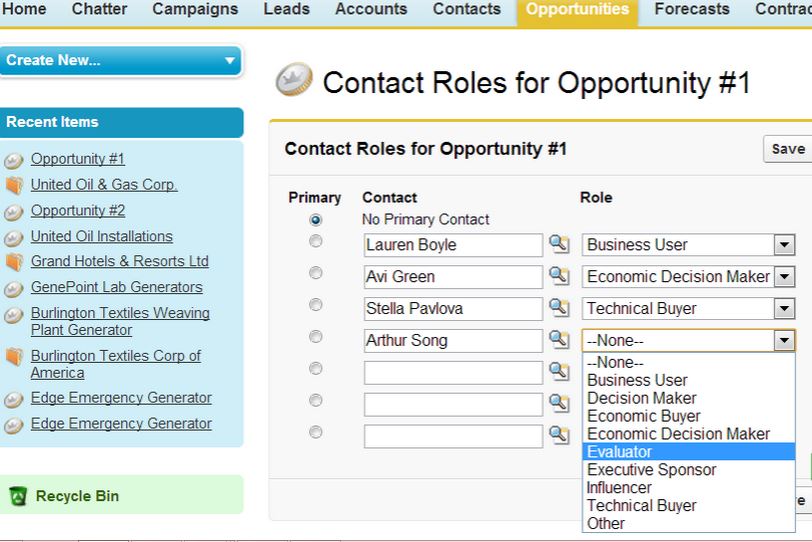This screenshot has height=542, width=812.
Task: Click lookup icon next to Avi Green
Action: tap(558, 276)
